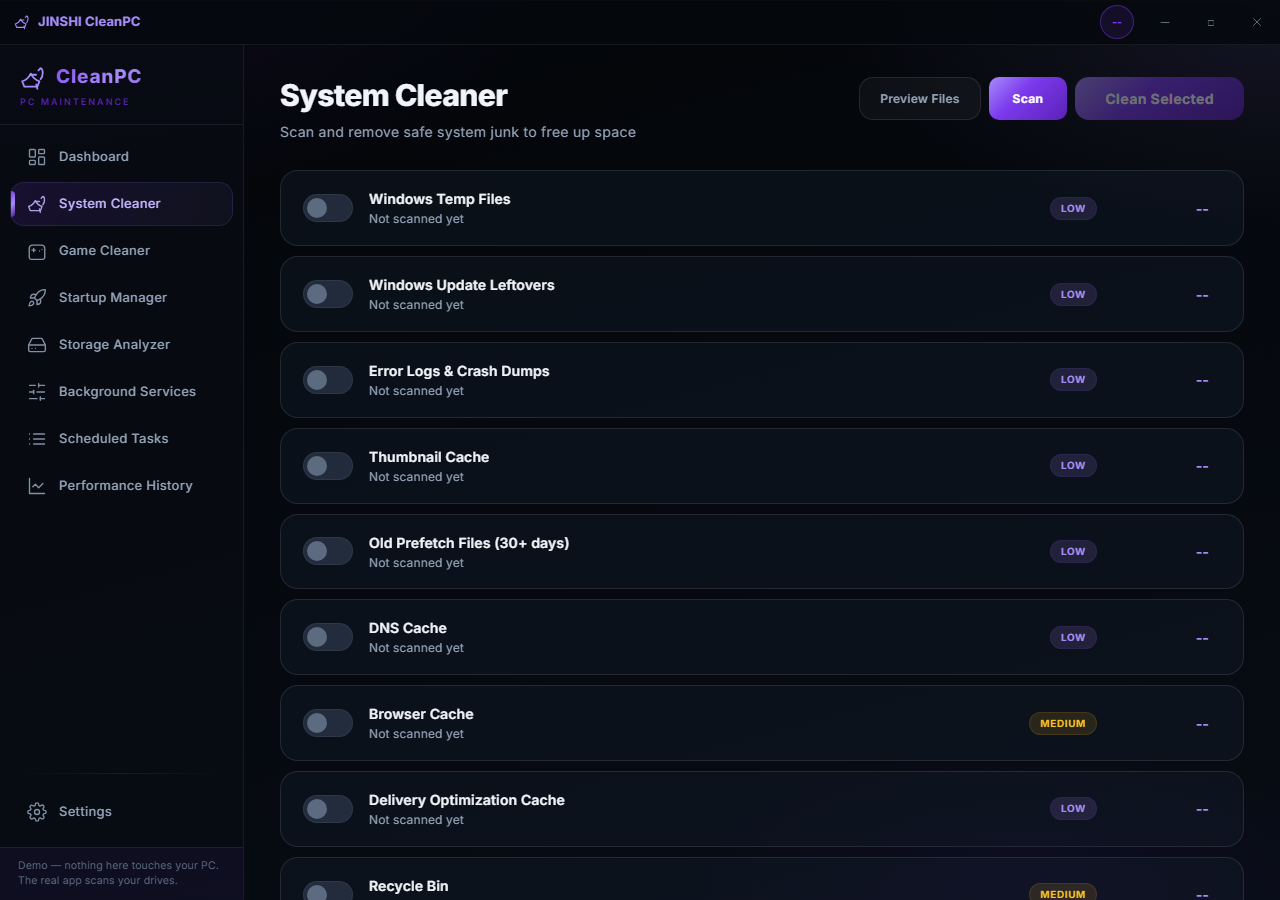
Task: Click the Storage Analyzer drive icon
Action: point(37,345)
